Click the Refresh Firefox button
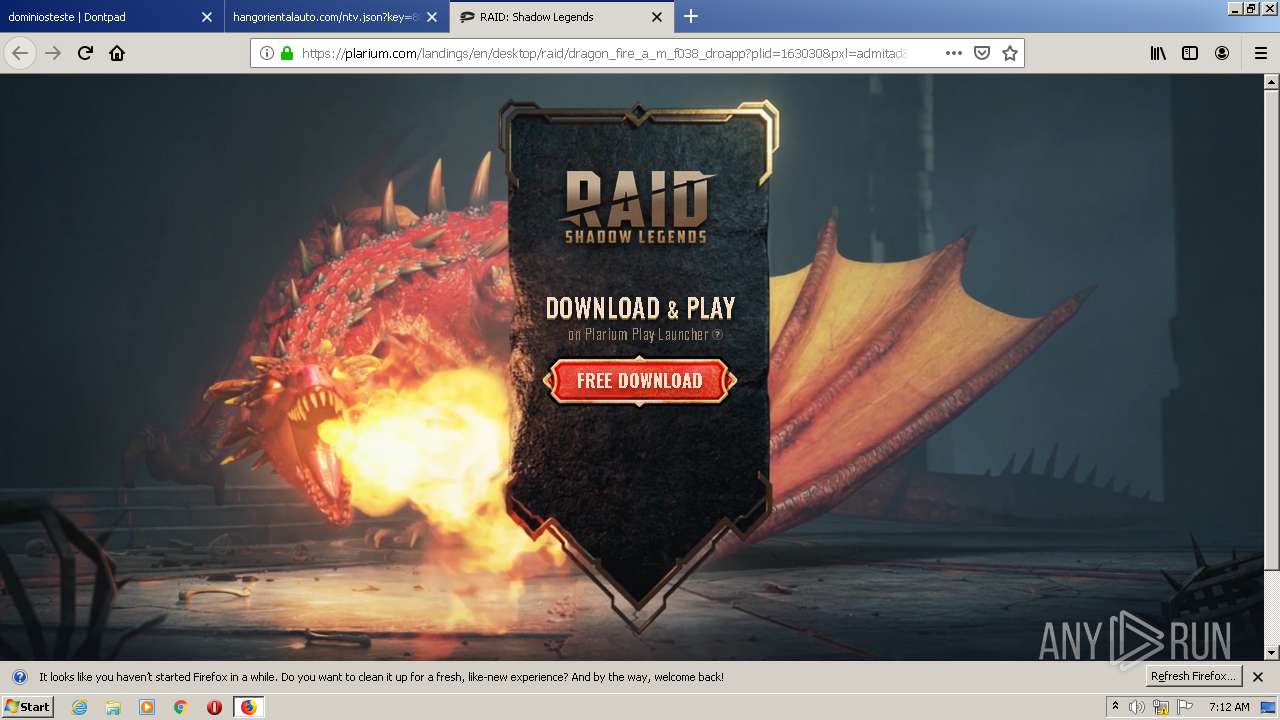Viewport: 1280px width, 720px height. (1194, 676)
